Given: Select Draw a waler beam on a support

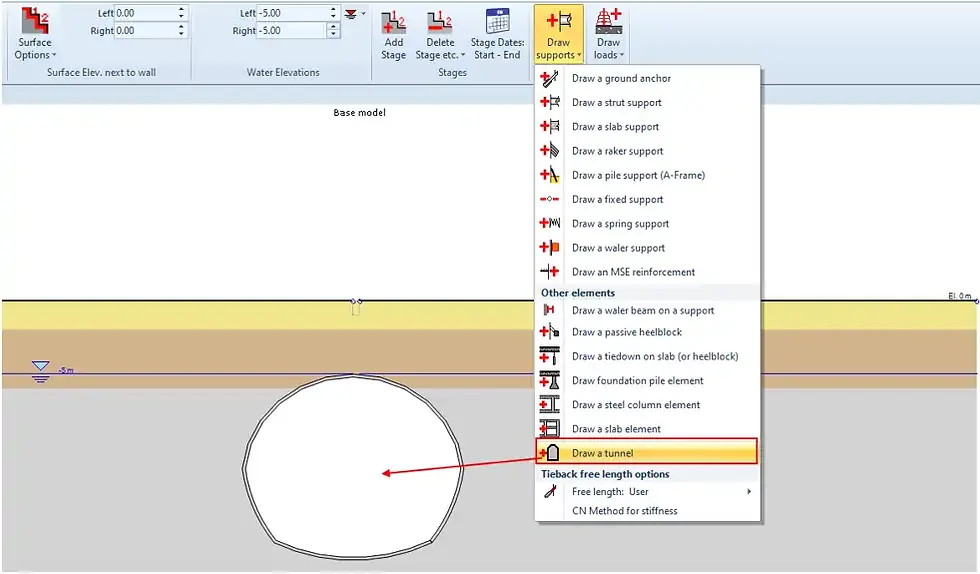Looking at the screenshot, I should click(x=642, y=311).
